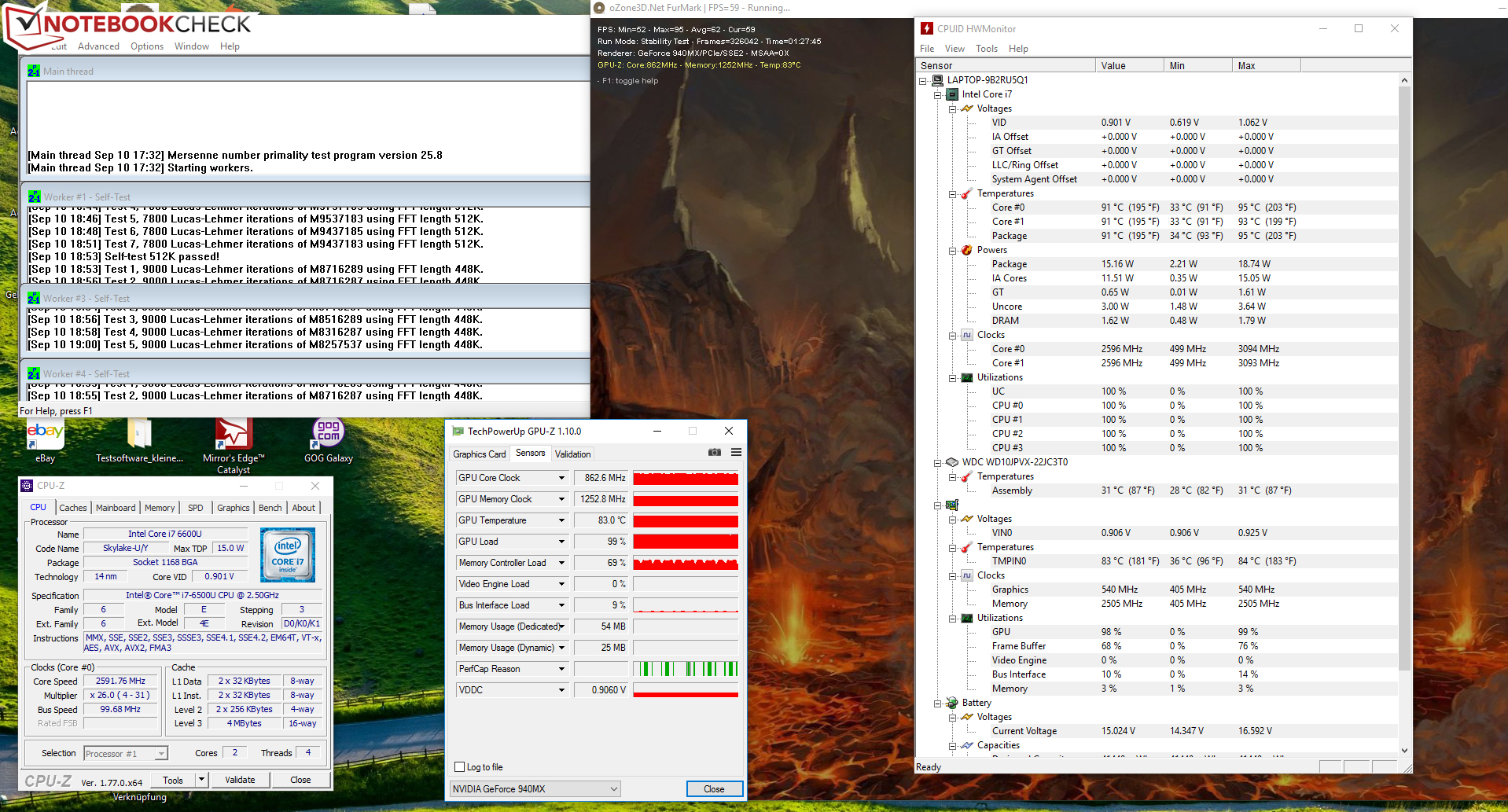Open the VDDC sensor dropdown in GPU-Z
This screenshot has height=812, width=1508.
(561, 690)
